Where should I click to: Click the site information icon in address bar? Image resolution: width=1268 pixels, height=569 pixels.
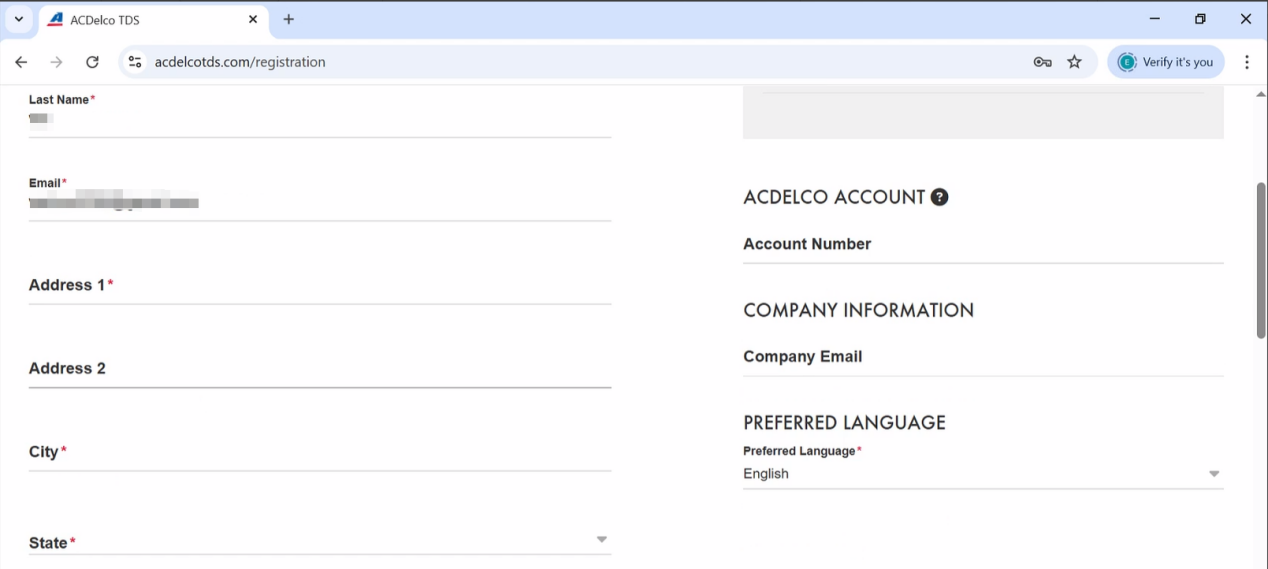135,62
